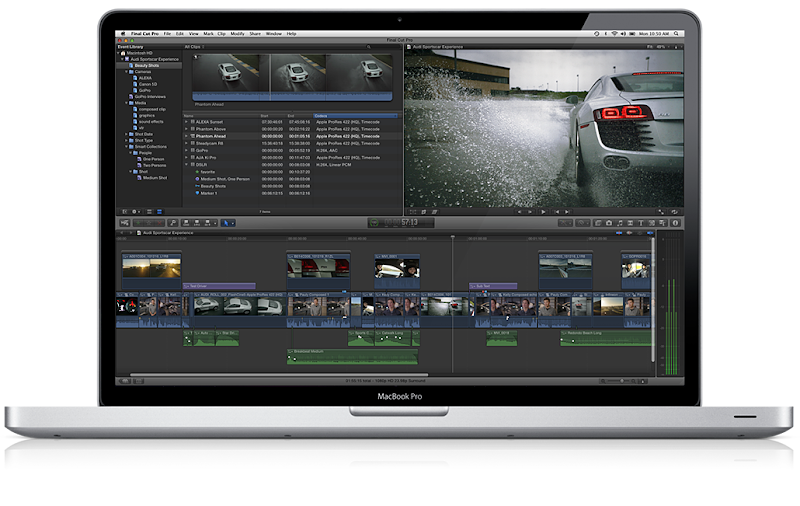800x506 pixels.
Task: Adjust the timeline zoom slider
Action: pyautogui.click(x=621, y=381)
